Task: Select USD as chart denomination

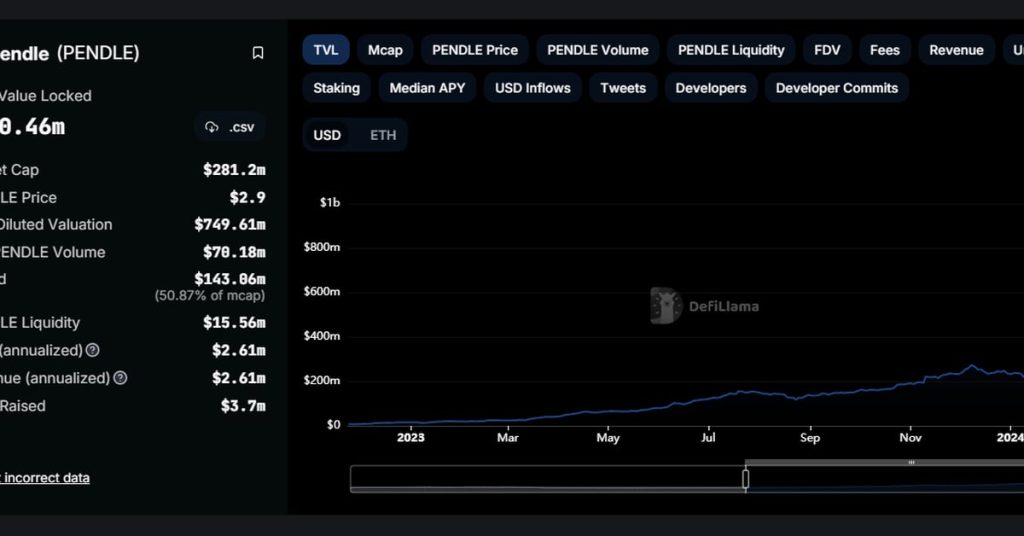Action: point(327,135)
